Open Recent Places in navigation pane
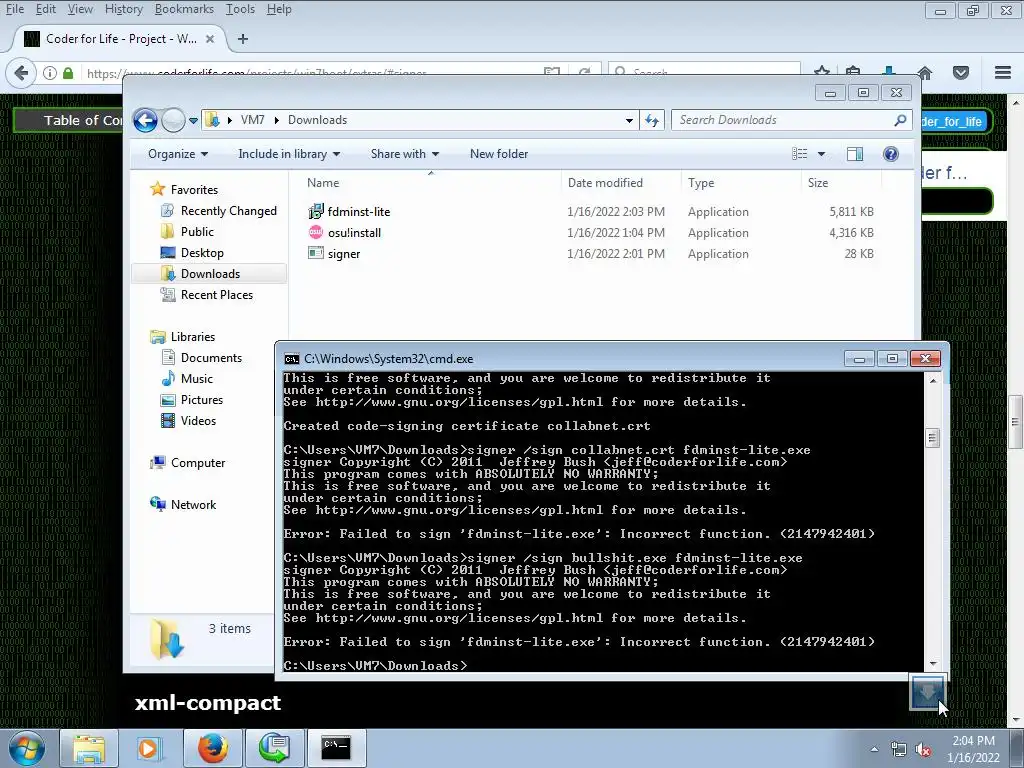 pos(217,295)
